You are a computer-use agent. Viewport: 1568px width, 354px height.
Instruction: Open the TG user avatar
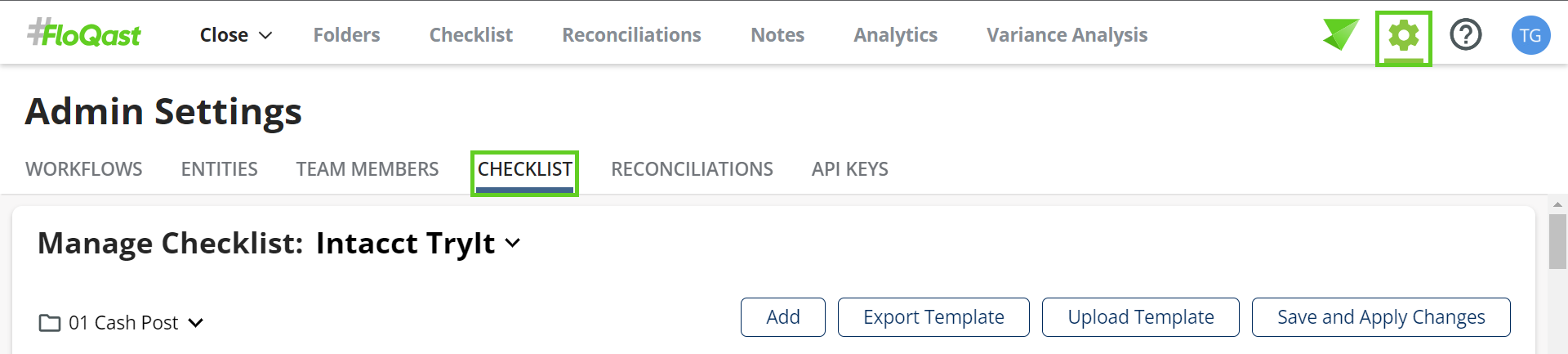(1530, 35)
